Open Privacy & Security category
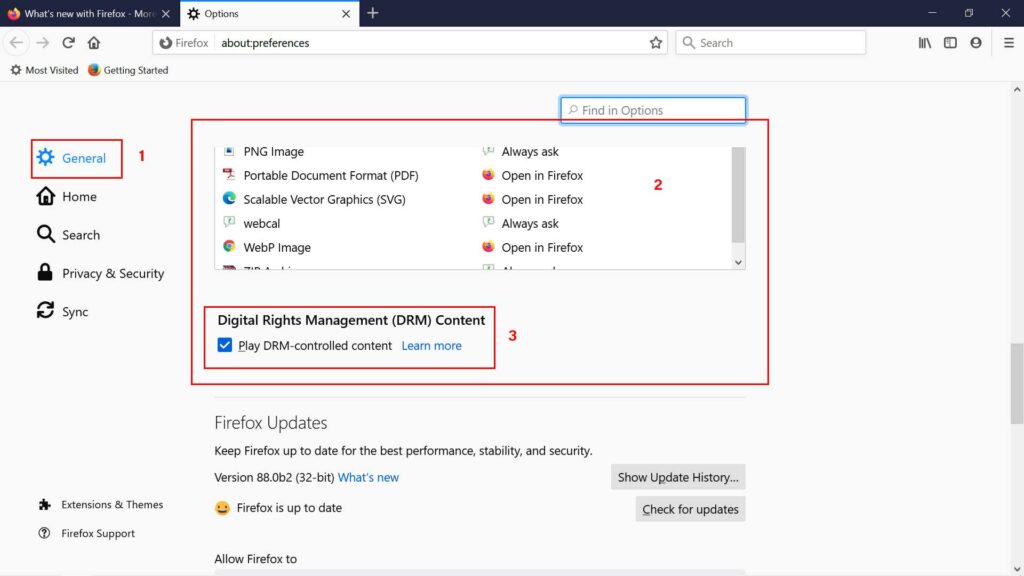 tap(100, 274)
